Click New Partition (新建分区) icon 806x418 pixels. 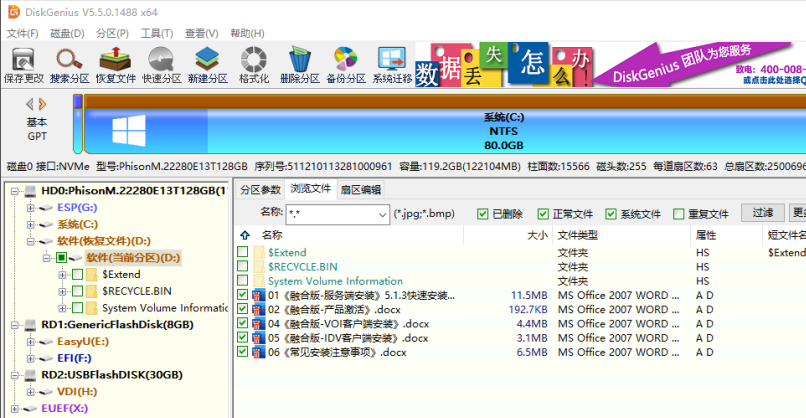(207, 65)
